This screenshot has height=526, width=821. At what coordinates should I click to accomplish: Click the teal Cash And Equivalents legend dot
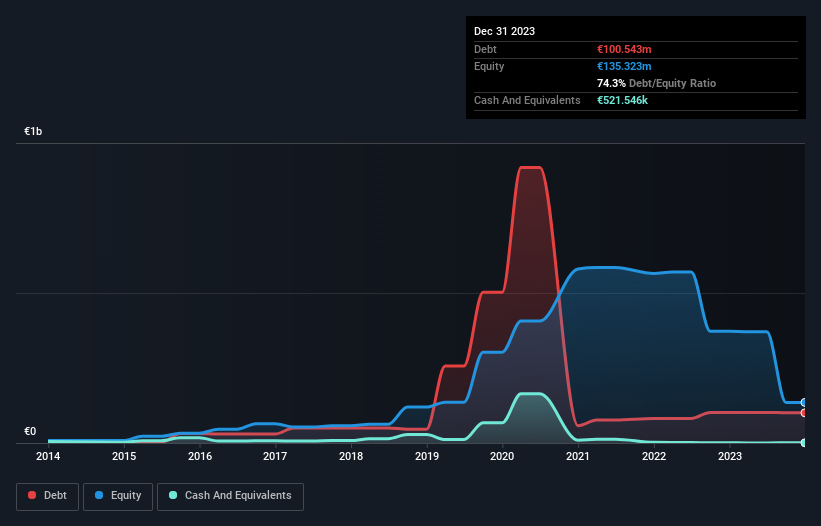(x=173, y=495)
